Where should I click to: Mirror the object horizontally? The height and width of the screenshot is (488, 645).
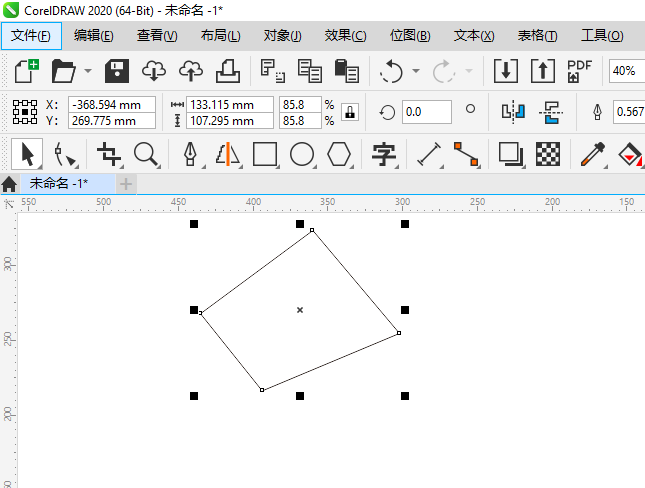pos(513,112)
